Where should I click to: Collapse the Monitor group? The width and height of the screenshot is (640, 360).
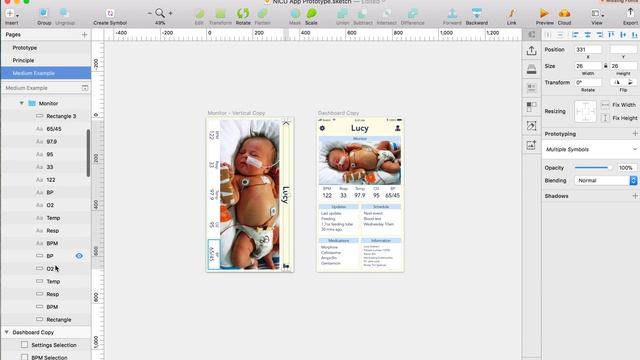pyautogui.click(x=22, y=103)
